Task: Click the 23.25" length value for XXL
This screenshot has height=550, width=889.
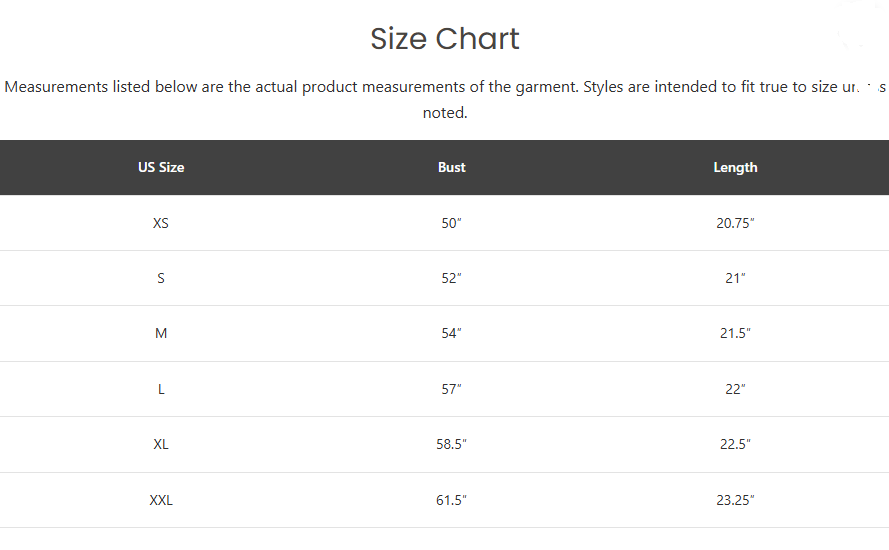Action: coord(735,500)
